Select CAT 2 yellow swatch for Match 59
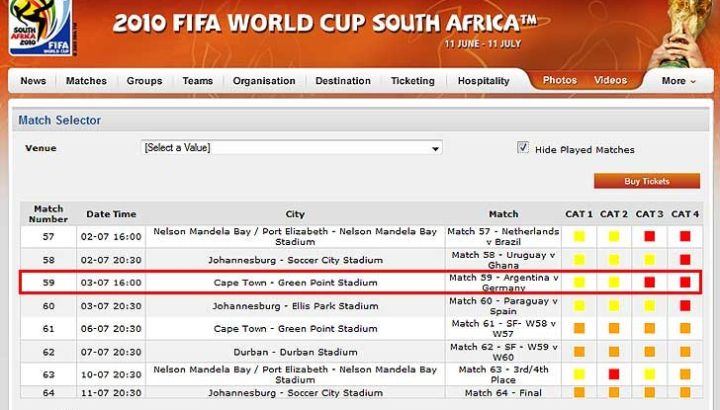 tap(614, 282)
